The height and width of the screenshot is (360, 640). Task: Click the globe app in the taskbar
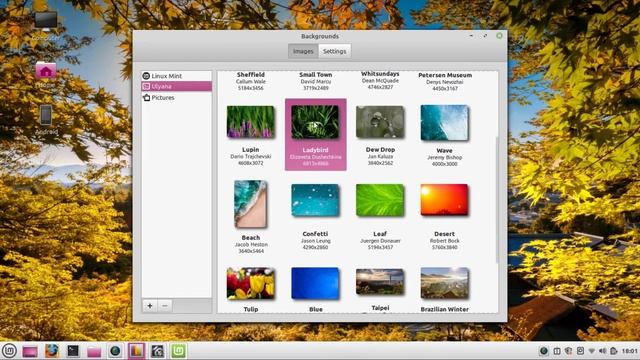[115, 351]
